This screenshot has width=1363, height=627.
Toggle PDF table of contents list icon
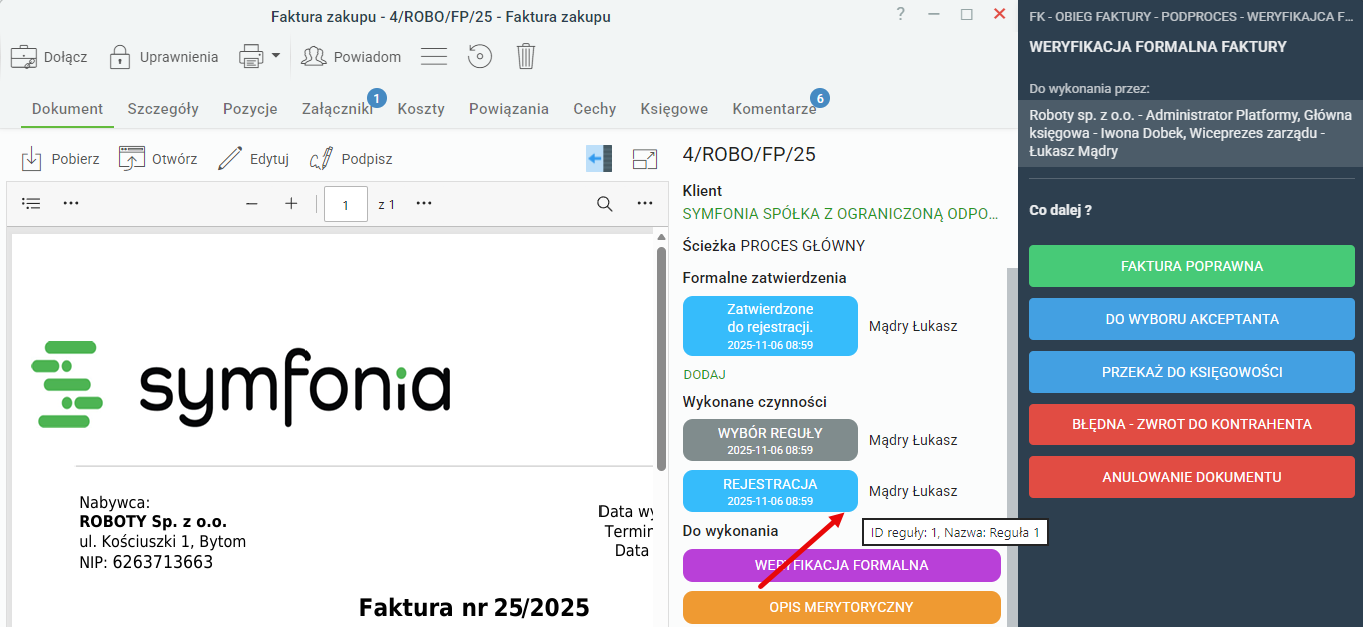pos(32,203)
